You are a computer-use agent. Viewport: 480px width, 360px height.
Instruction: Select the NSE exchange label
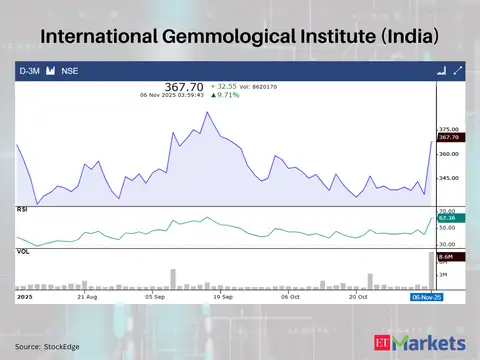coord(70,71)
